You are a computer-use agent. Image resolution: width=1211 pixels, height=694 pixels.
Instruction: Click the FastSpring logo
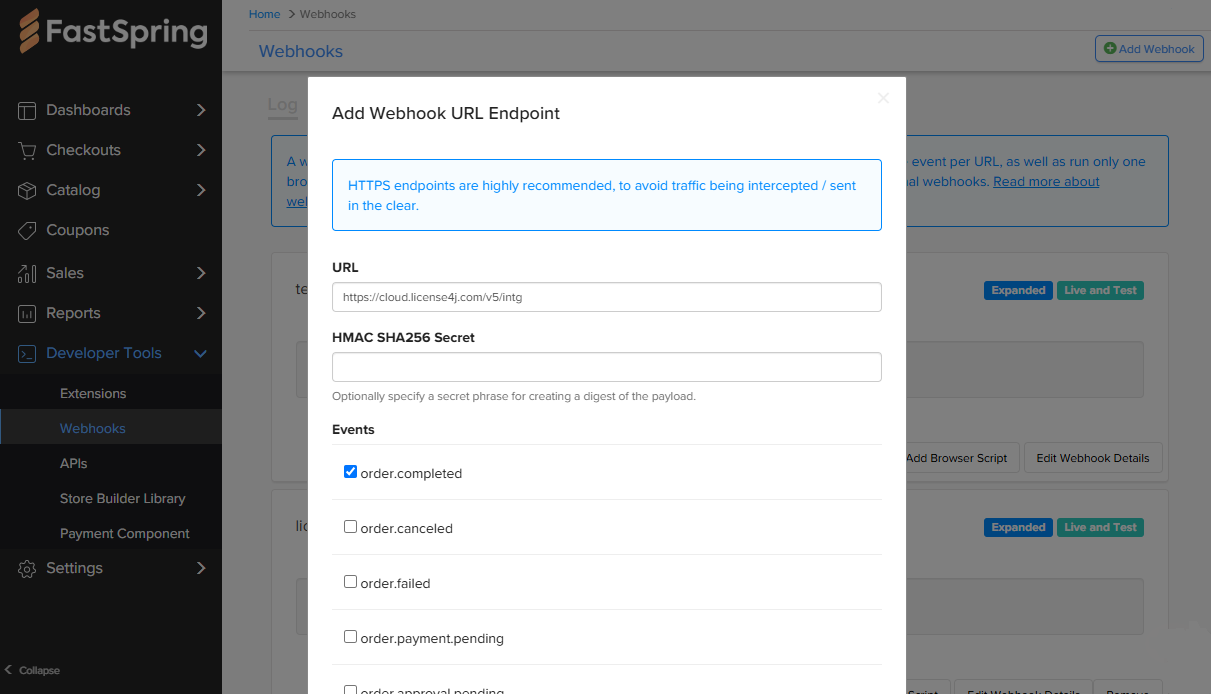tap(113, 31)
